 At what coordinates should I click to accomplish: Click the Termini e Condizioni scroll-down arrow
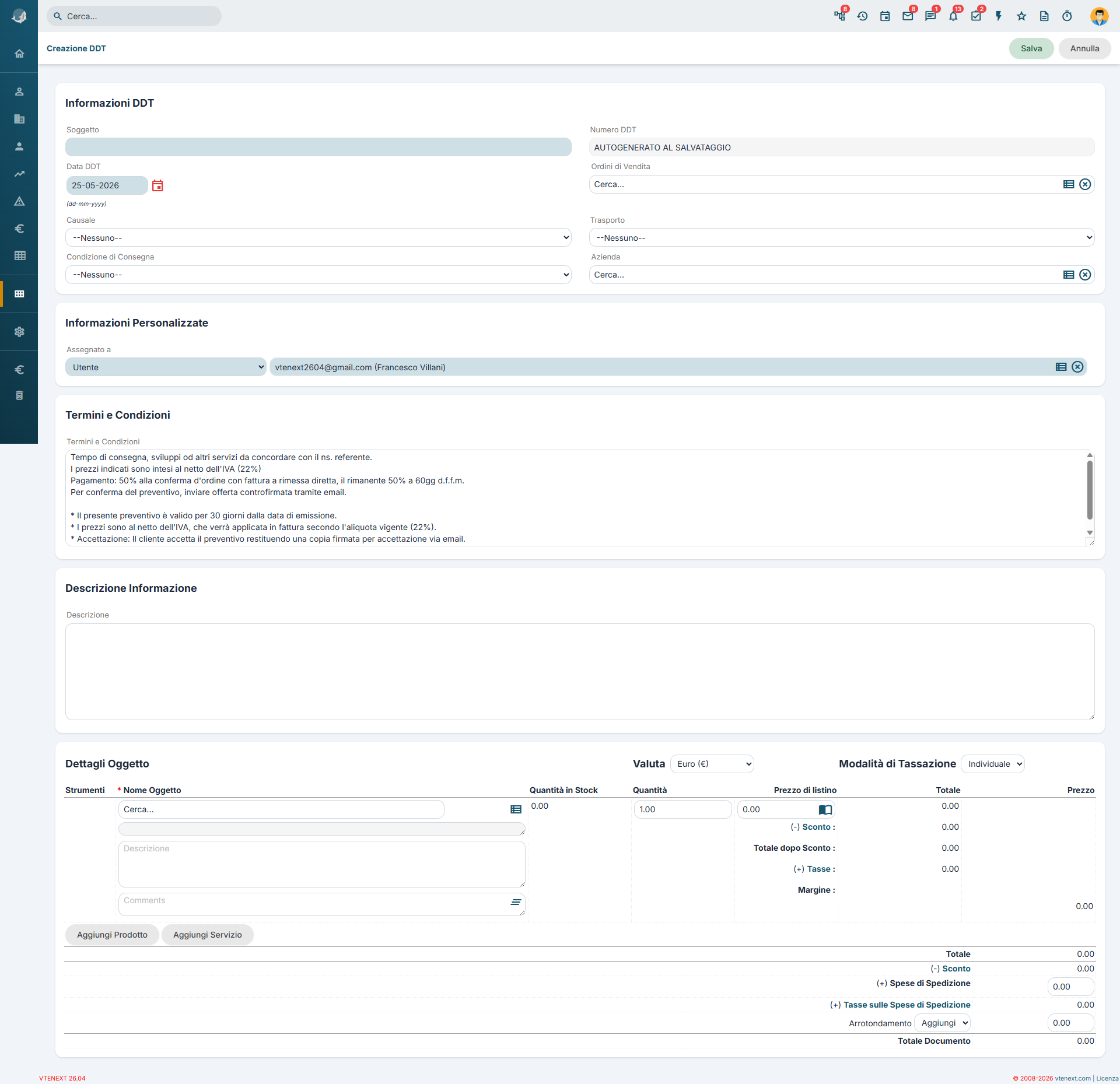(x=1090, y=532)
